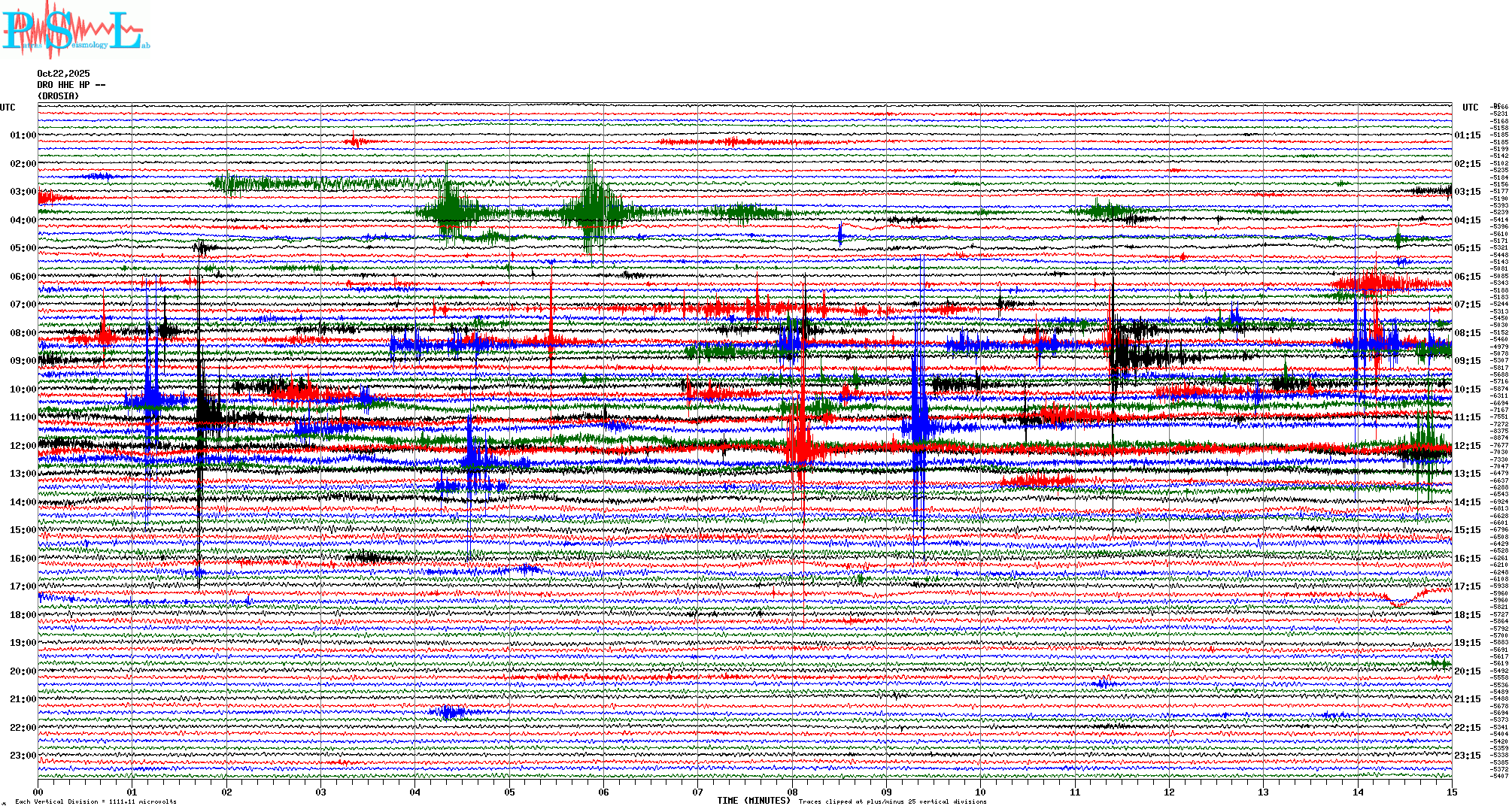Click the vertical division microvolts footnote
Viewport: 1512px width, 812px height.
[96, 801]
